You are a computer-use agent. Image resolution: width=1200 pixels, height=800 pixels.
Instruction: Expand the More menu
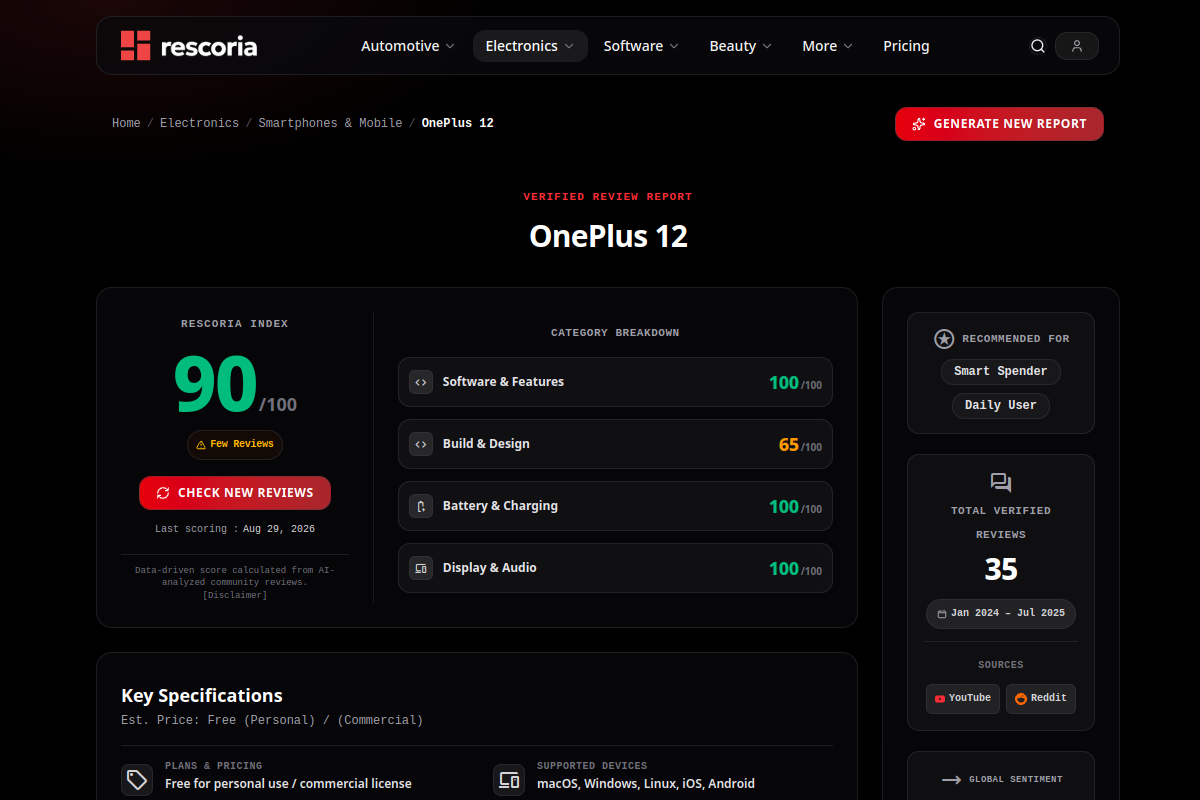[x=827, y=46]
